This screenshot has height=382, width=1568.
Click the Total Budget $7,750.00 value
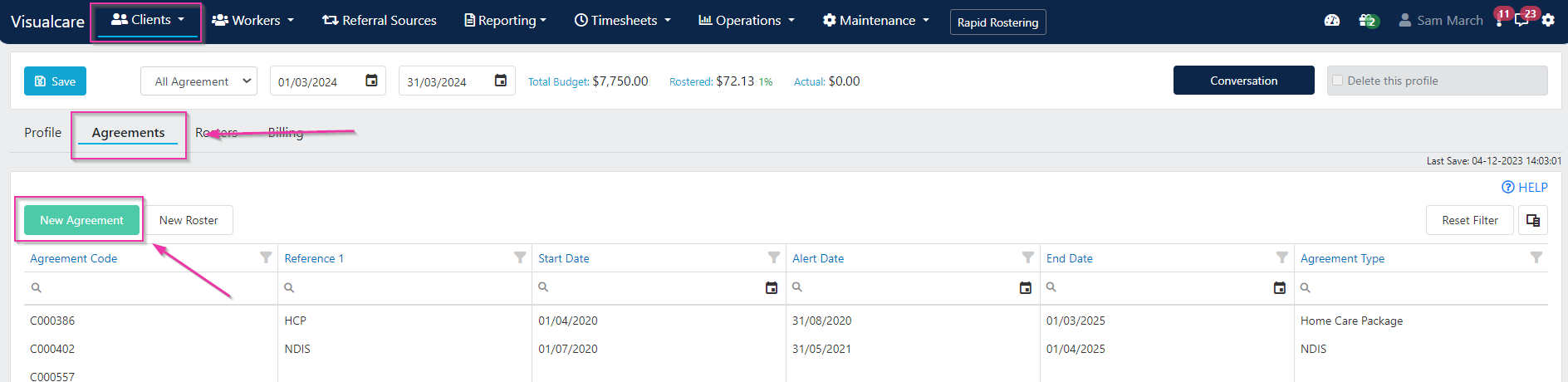(x=620, y=81)
